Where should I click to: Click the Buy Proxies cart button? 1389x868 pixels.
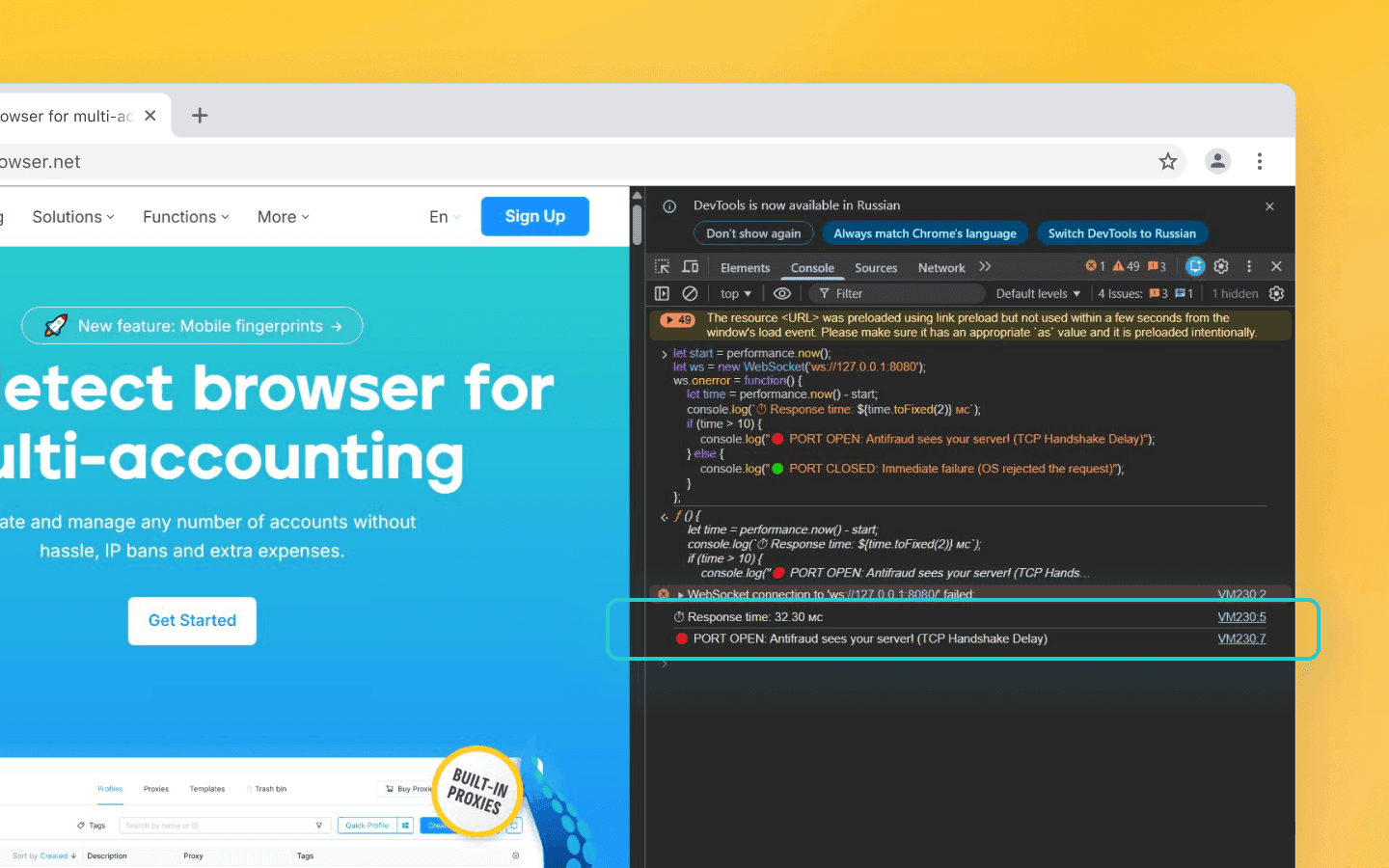click(404, 789)
